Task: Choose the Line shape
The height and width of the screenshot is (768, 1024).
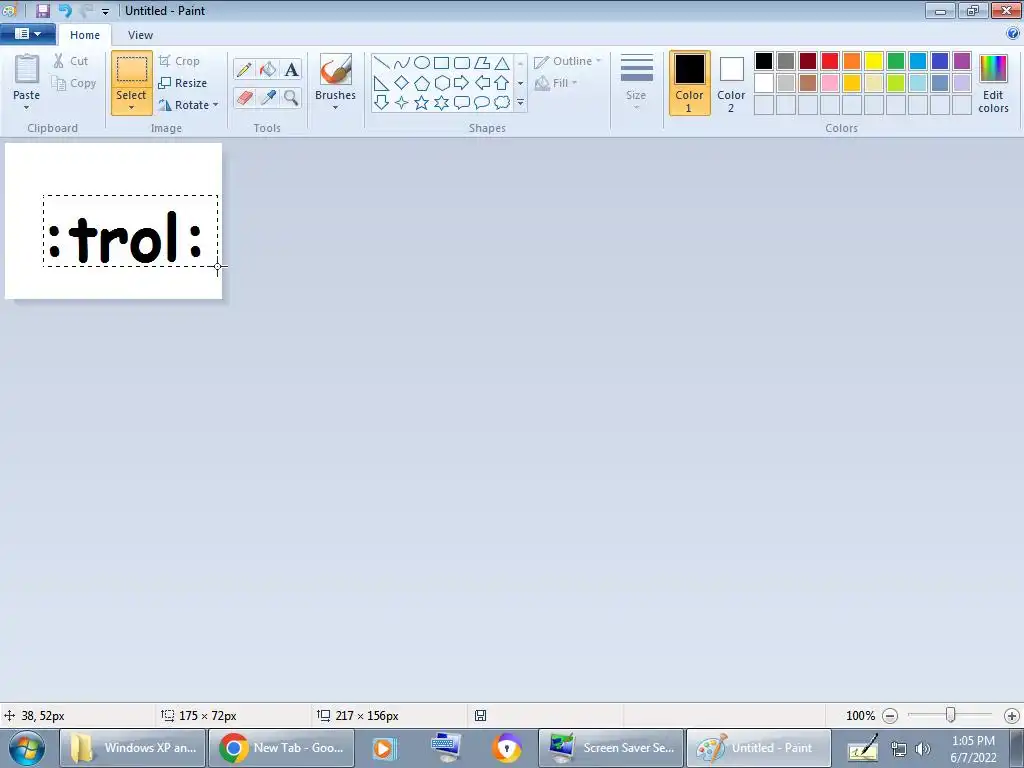Action: click(382, 63)
